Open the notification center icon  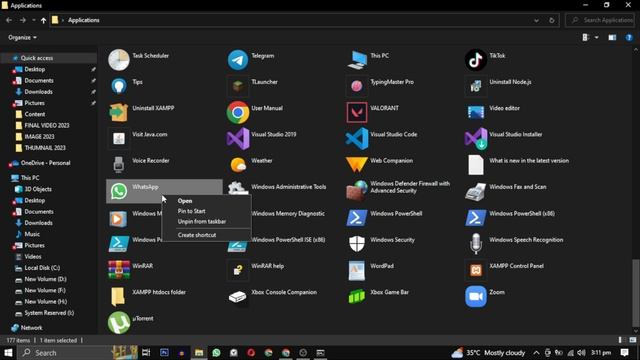pos(624,353)
